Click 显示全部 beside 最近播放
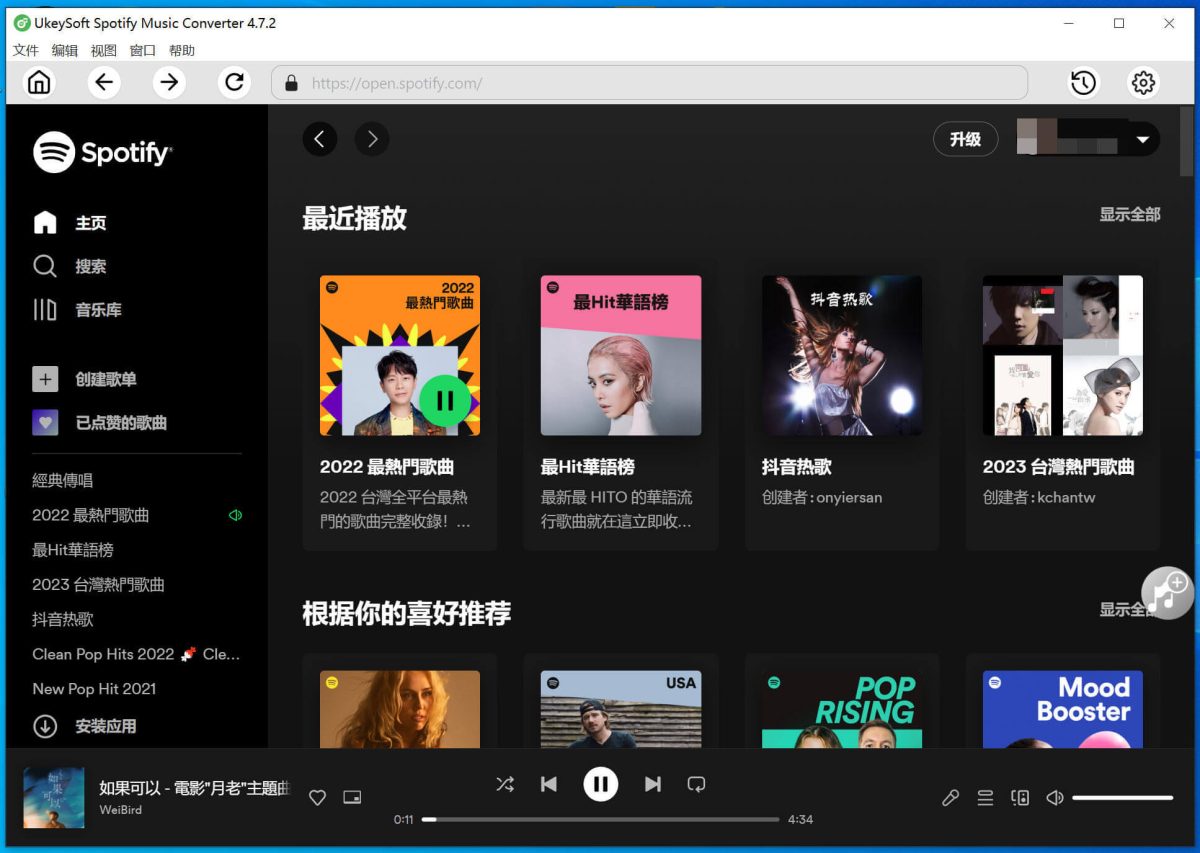 [1130, 214]
